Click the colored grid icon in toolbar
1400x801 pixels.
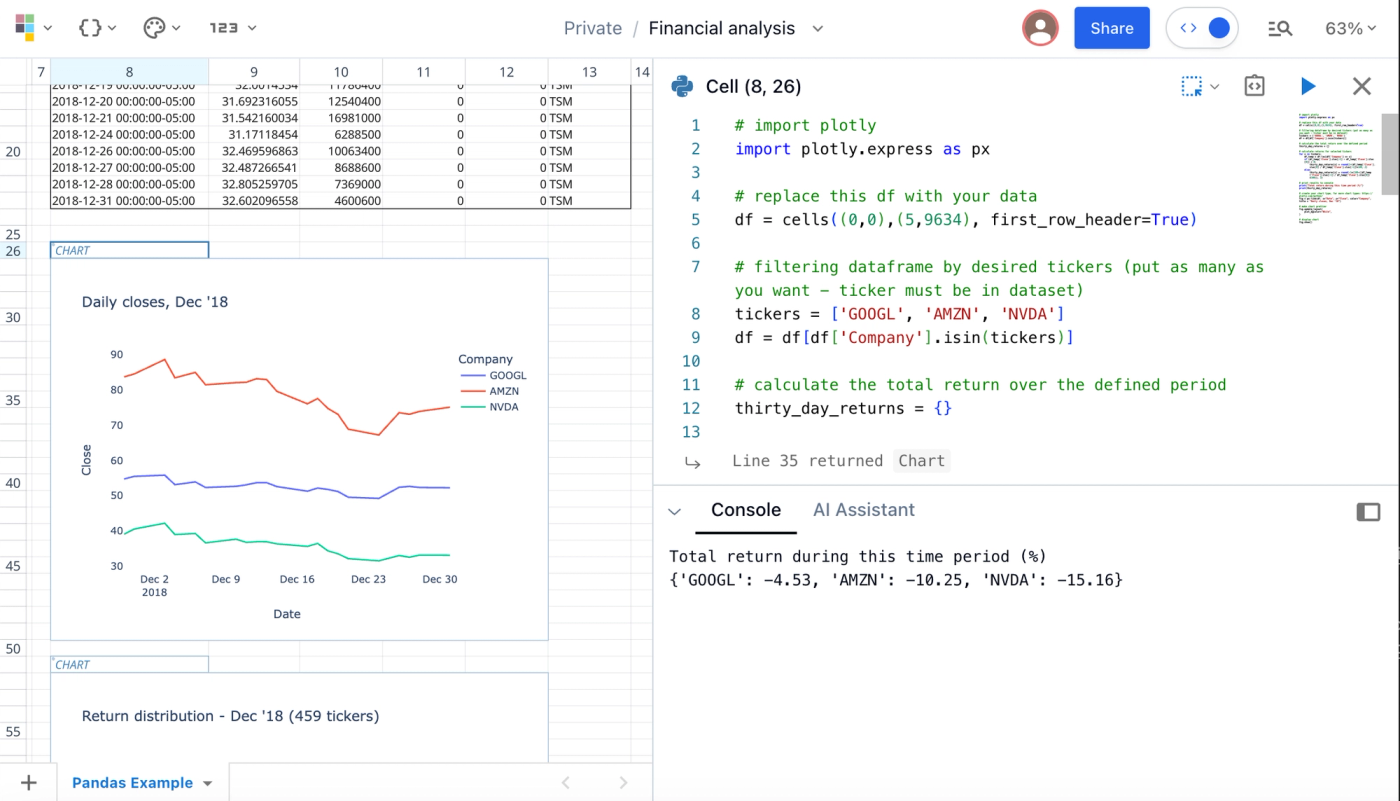click(27, 26)
